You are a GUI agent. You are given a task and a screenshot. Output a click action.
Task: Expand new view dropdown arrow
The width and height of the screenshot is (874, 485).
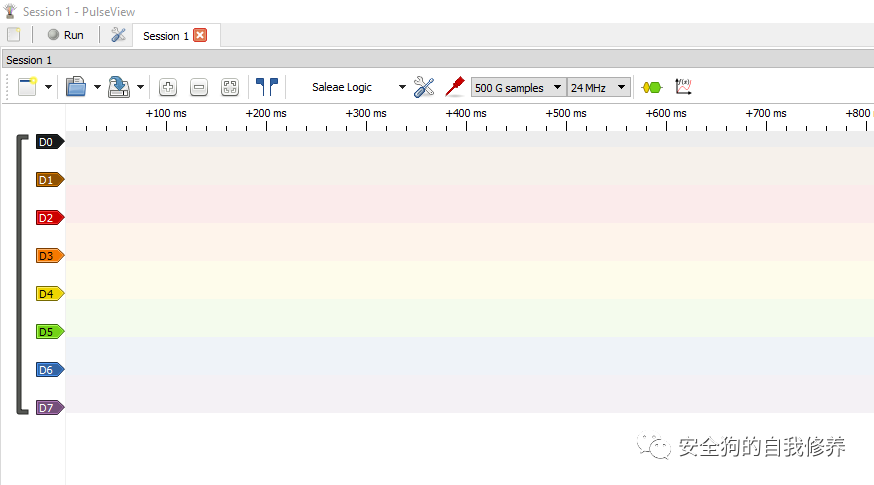point(48,87)
